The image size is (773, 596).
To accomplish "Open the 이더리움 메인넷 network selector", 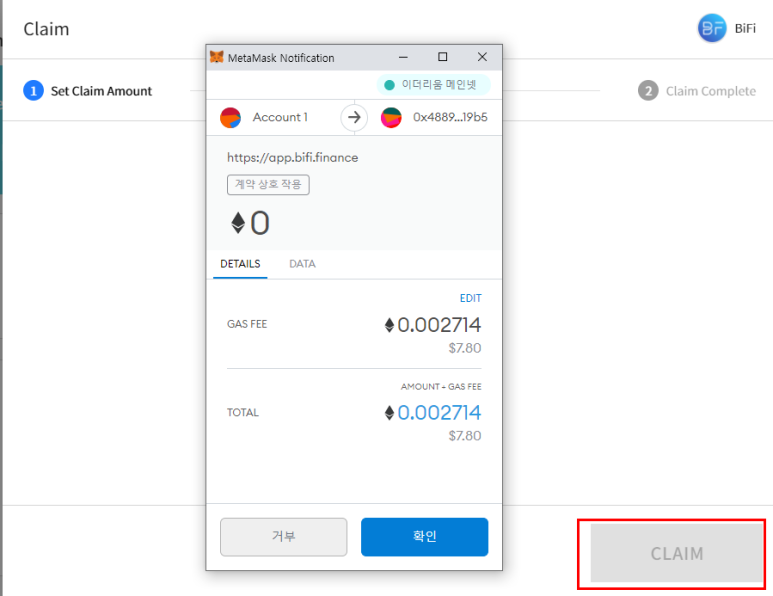I will 434,85.
